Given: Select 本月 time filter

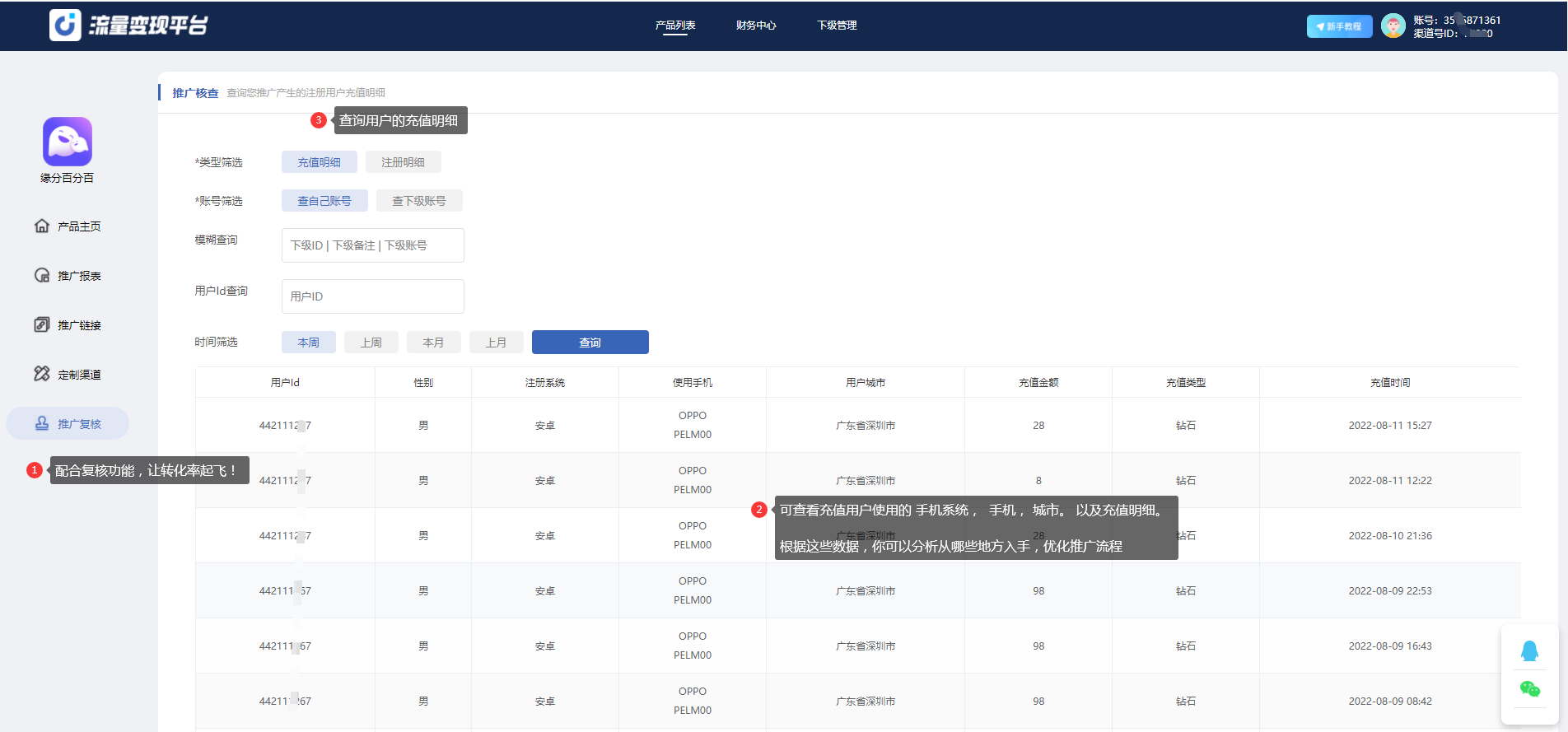Looking at the screenshot, I should click(x=434, y=343).
